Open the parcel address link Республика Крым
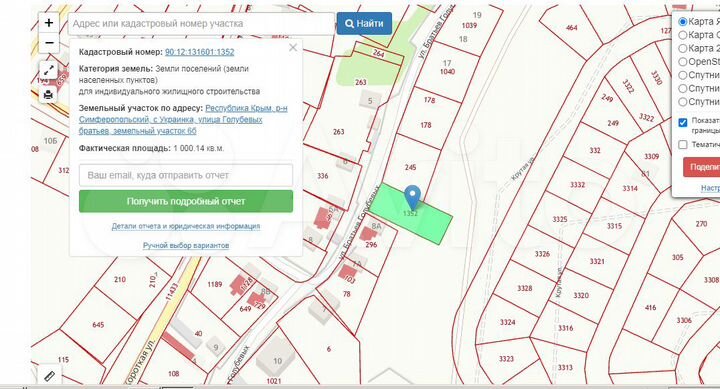The height and width of the screenshot is (389, 720). 183,119
